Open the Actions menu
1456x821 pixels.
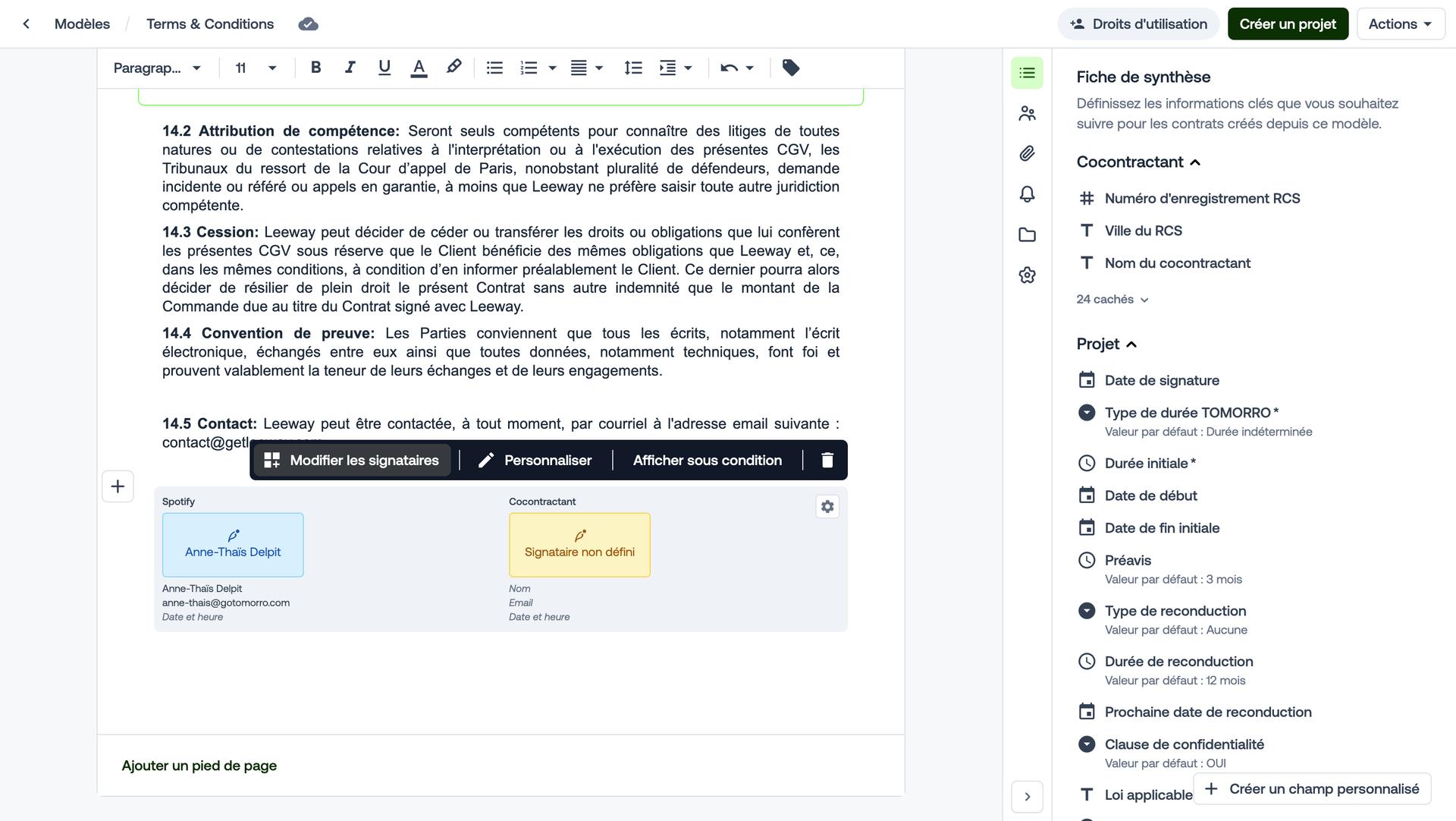tap(1400, 24)
